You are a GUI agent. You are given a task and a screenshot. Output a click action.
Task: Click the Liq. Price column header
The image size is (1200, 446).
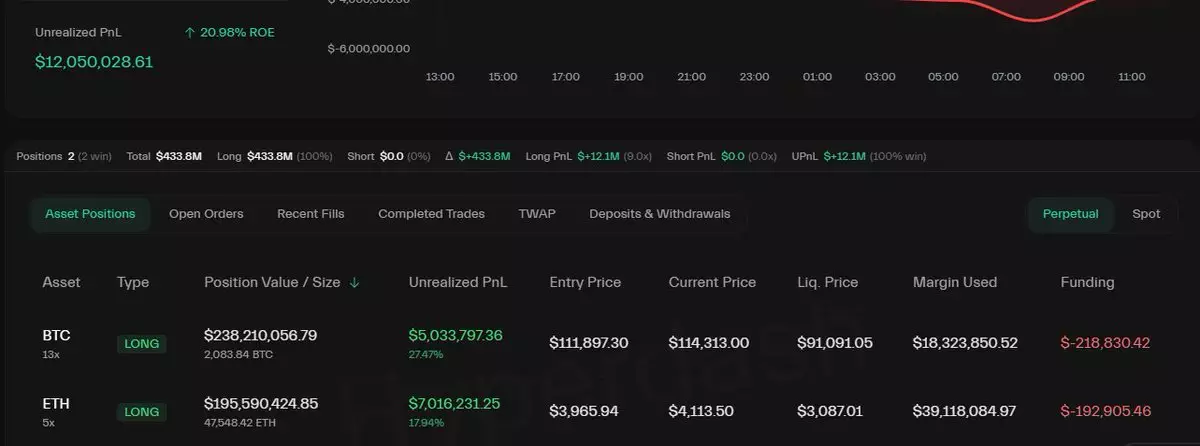click(827, 283)
